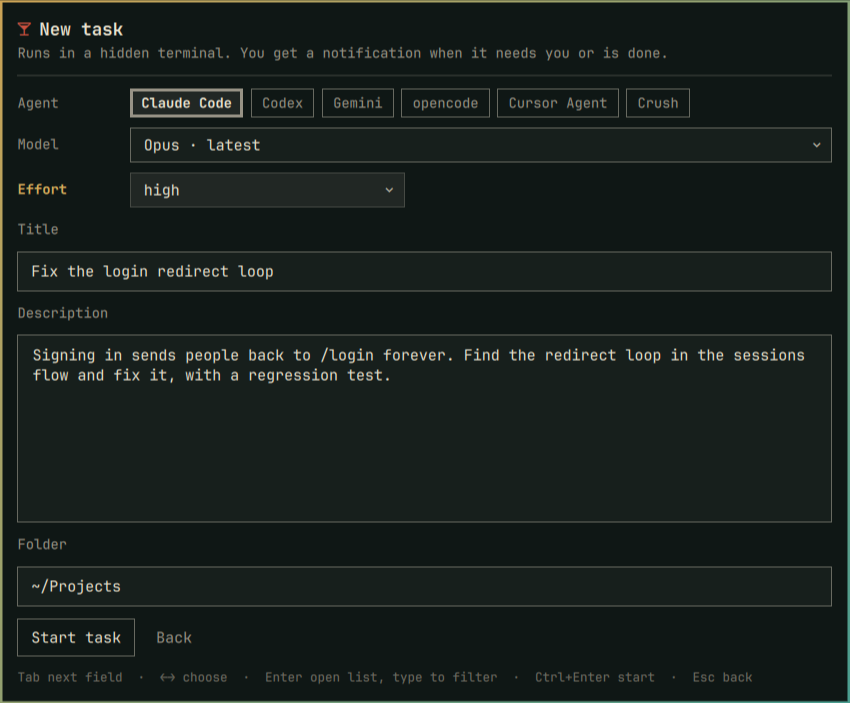Click the chevron arrow on the Effort dropdown
Screen dimensions: 850x703
389,190
